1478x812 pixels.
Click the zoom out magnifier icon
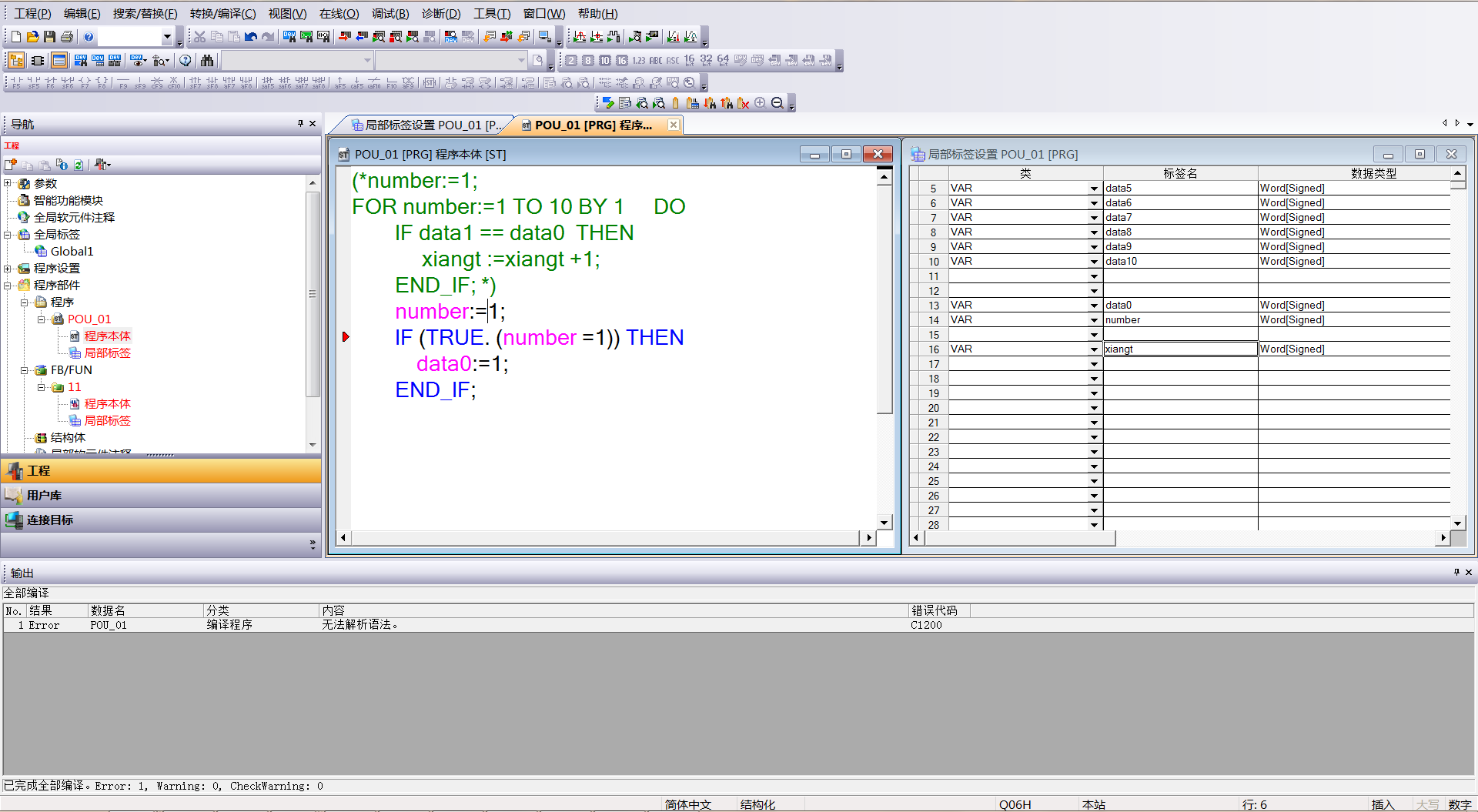click(x=777, y=102)
